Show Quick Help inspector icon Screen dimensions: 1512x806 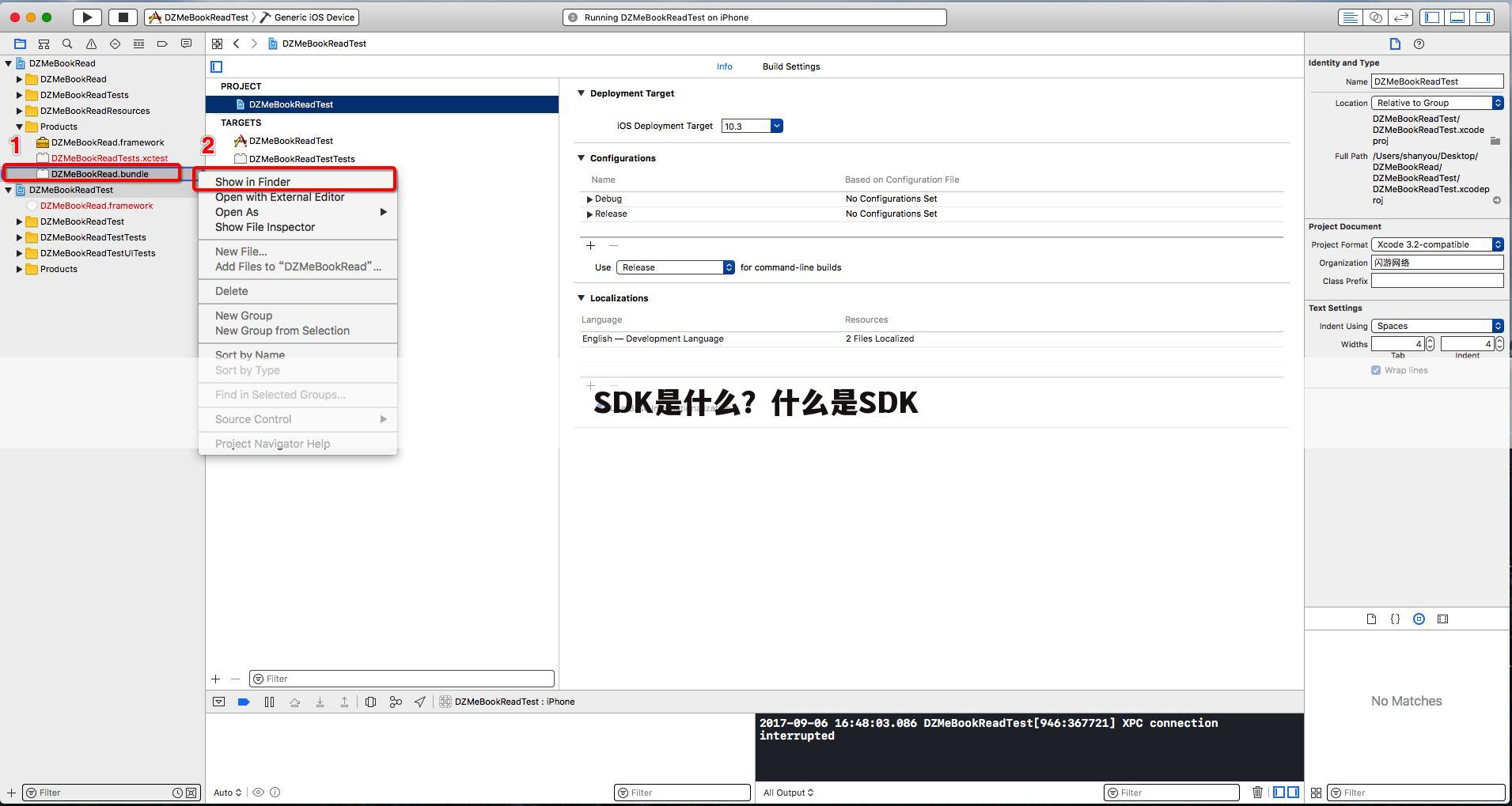tap(1419, 44)
